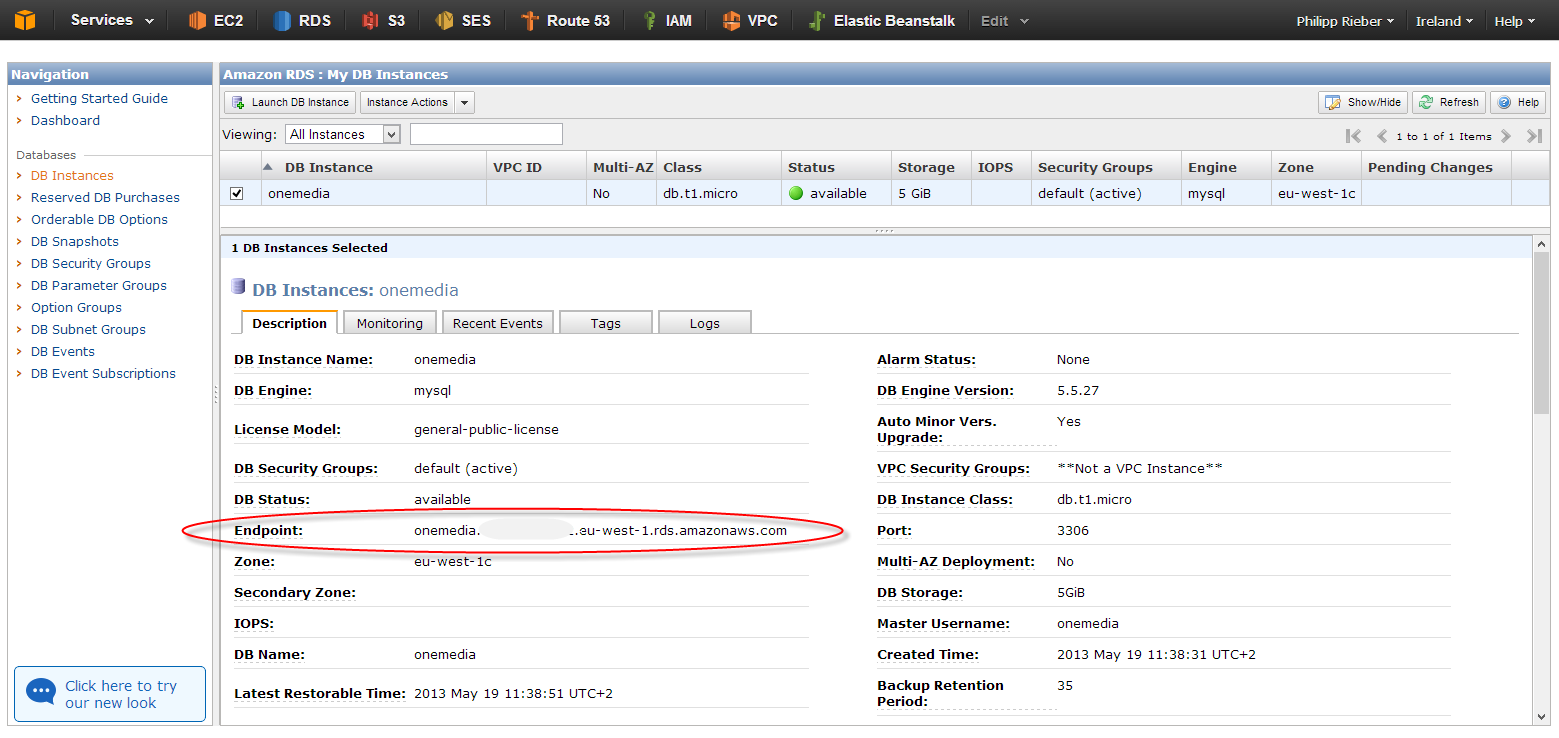Click the green available status indicator

click(x=796, y=193)
